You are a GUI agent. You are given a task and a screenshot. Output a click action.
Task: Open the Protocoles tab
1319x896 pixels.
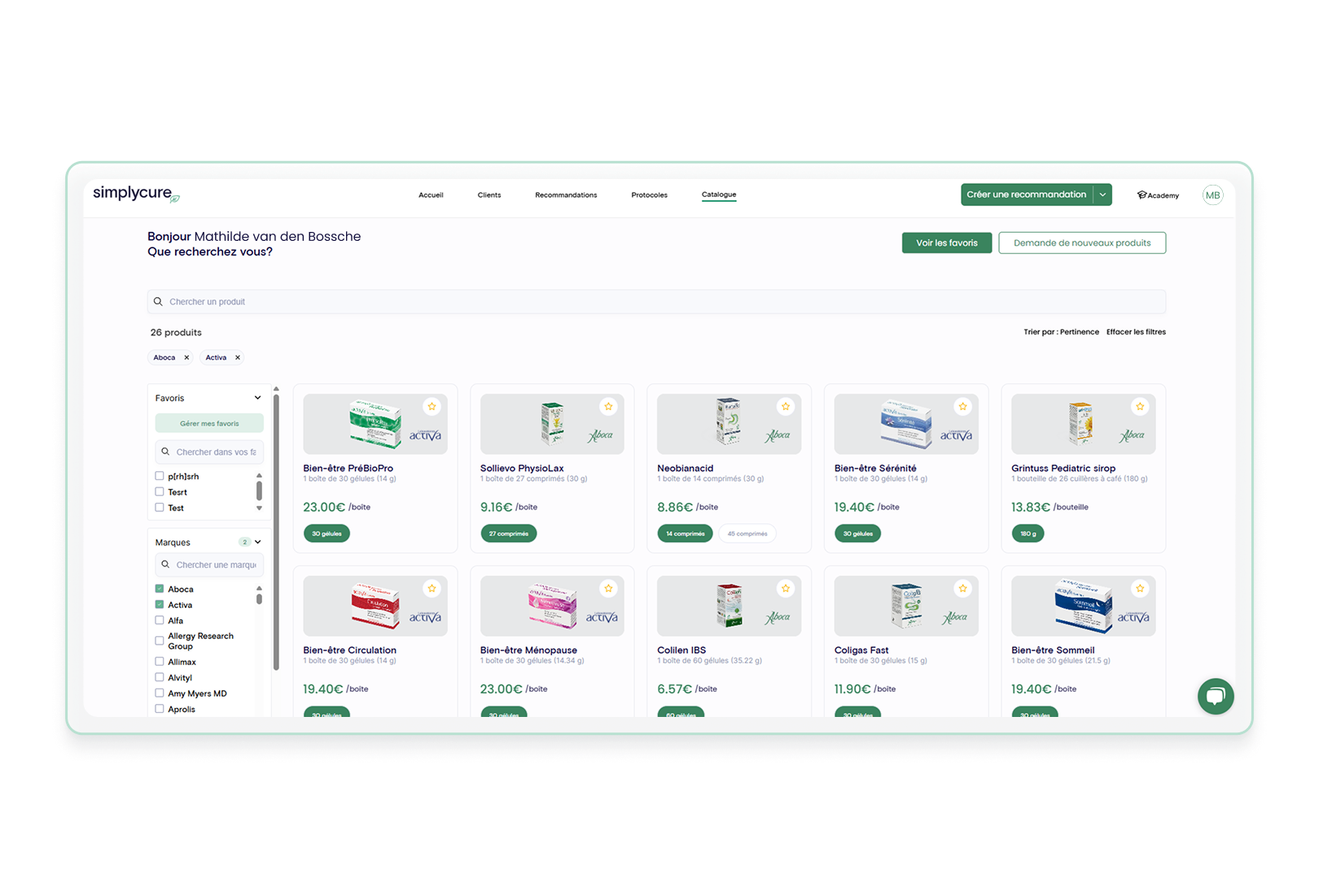coord(649,195)
